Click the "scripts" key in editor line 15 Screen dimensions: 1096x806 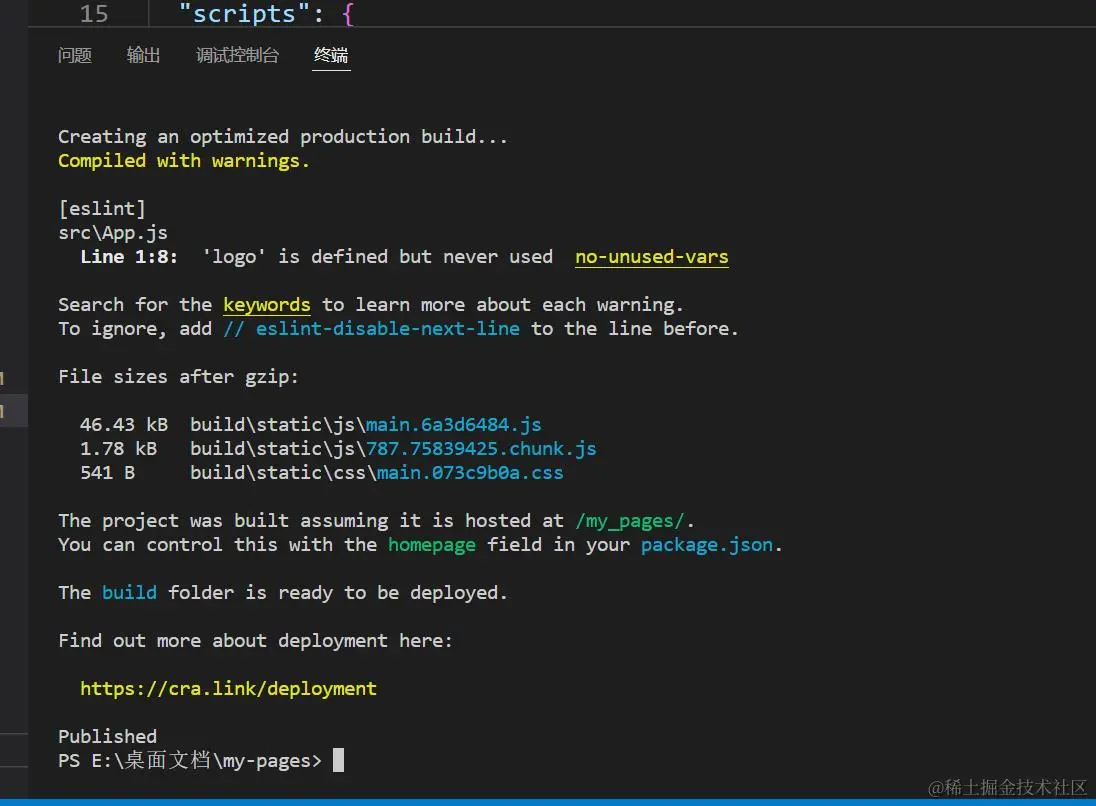point(244,13)
